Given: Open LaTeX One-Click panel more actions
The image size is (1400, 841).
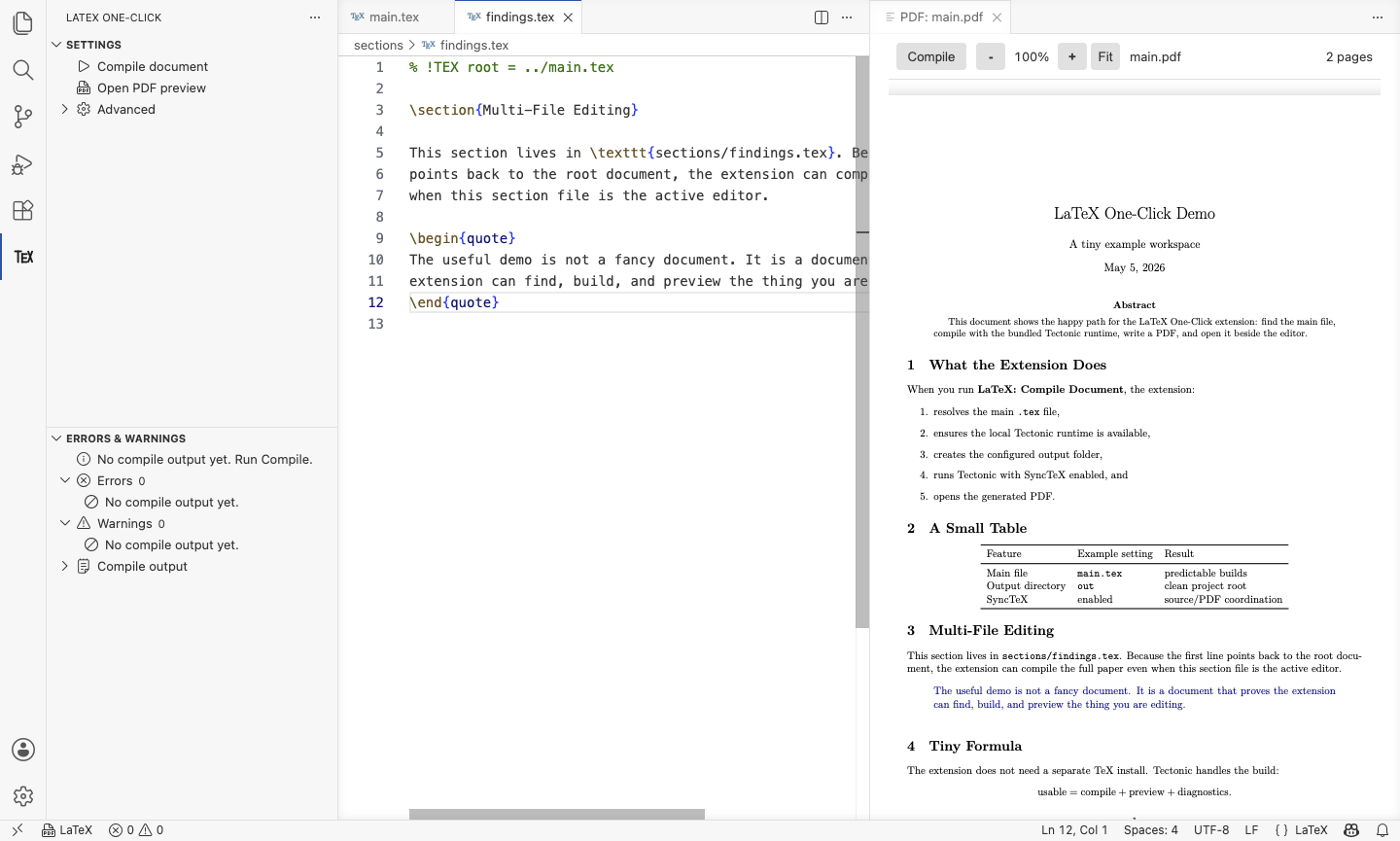Looking at the screenshot, I should (315, 18).
